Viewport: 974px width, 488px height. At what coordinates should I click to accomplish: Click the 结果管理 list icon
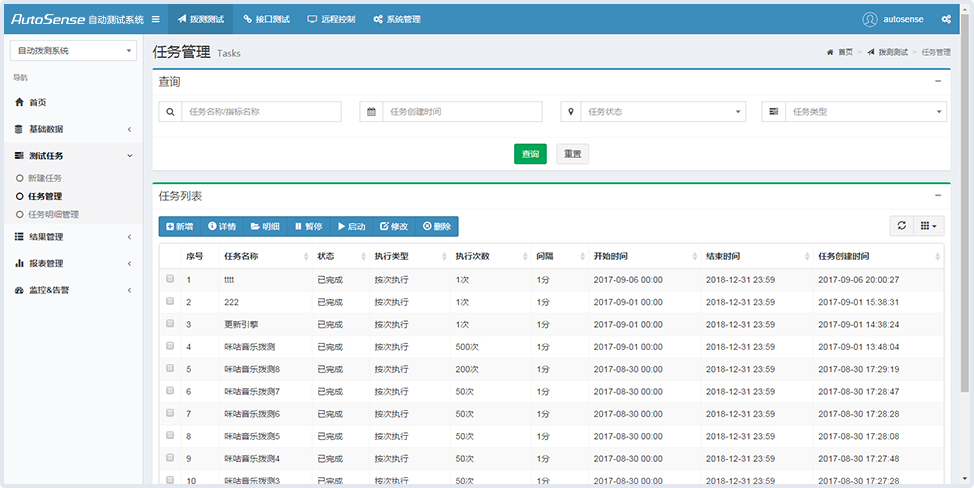pyautogui.click(x=19, y=237)
